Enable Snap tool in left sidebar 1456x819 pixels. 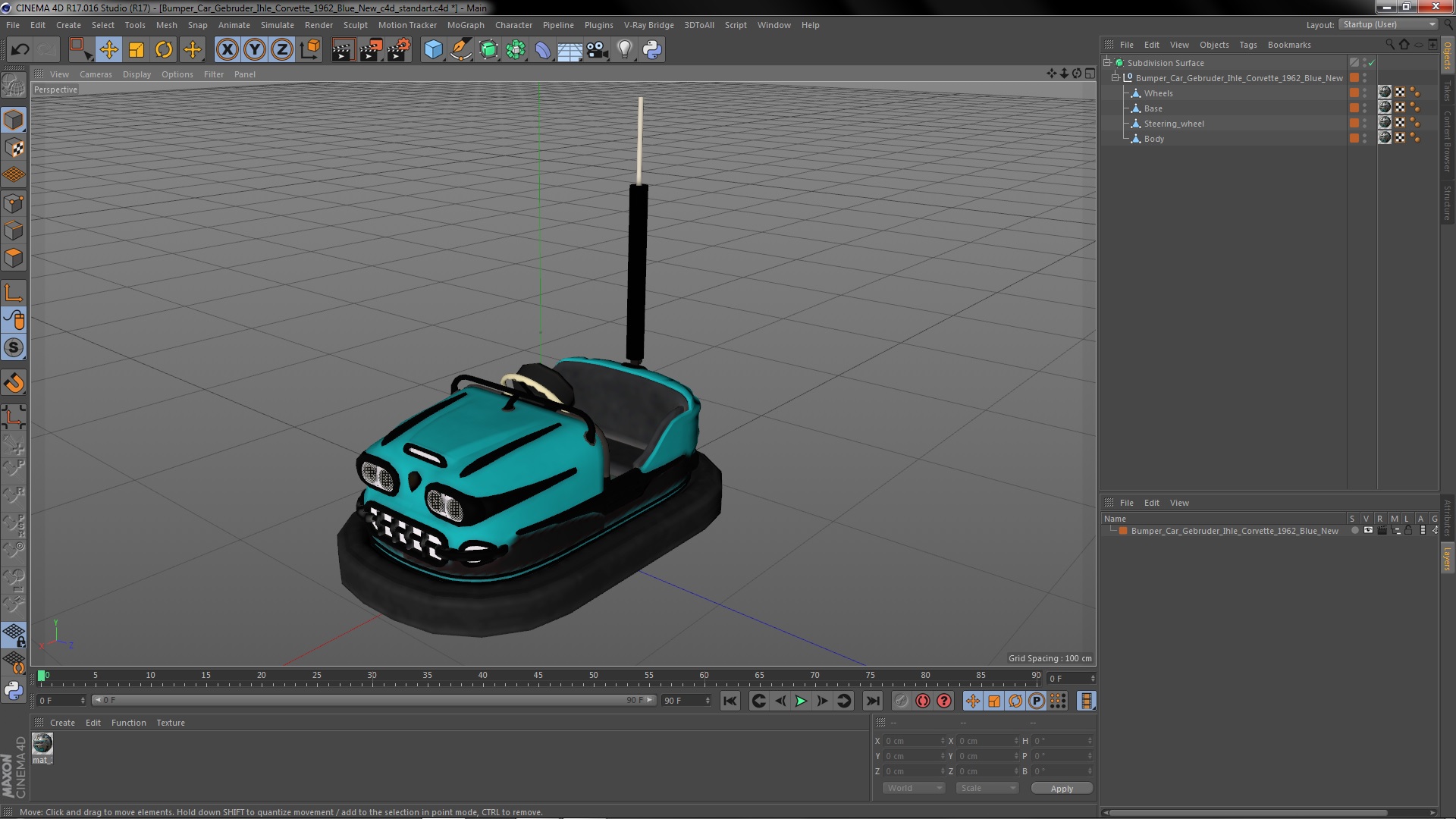point(14,383)
